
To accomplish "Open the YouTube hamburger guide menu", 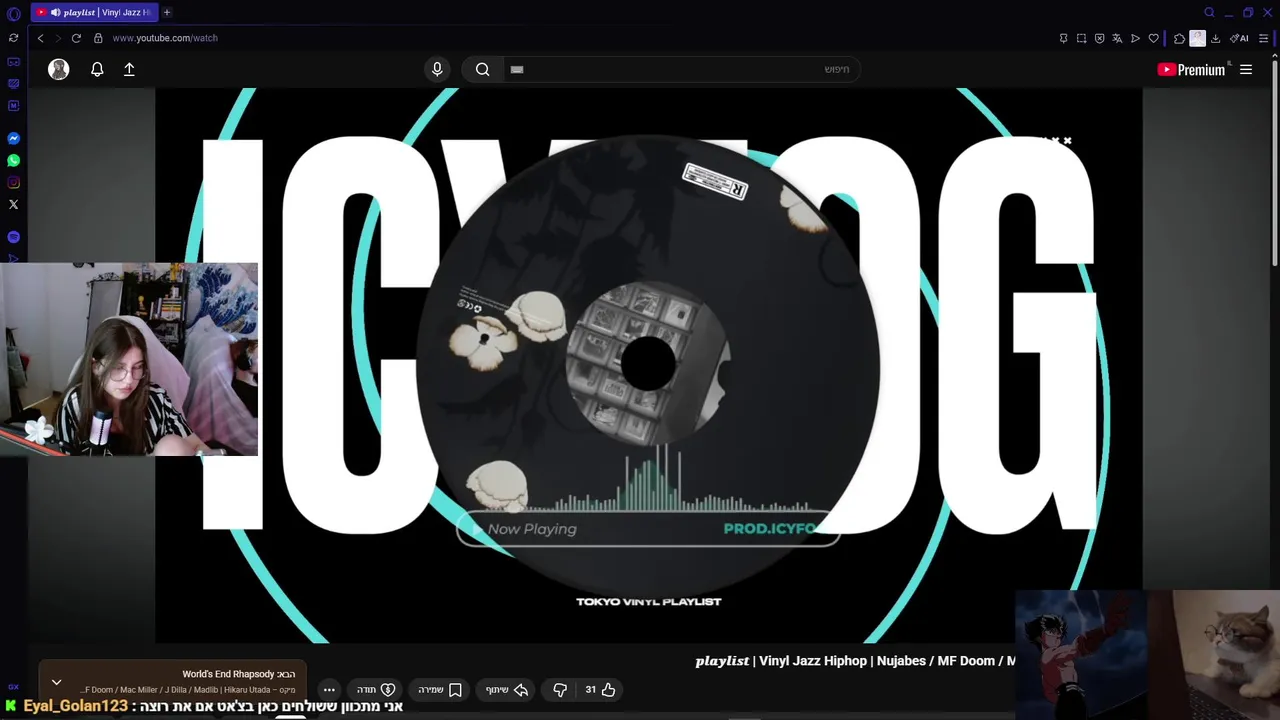I will 1246,69.
